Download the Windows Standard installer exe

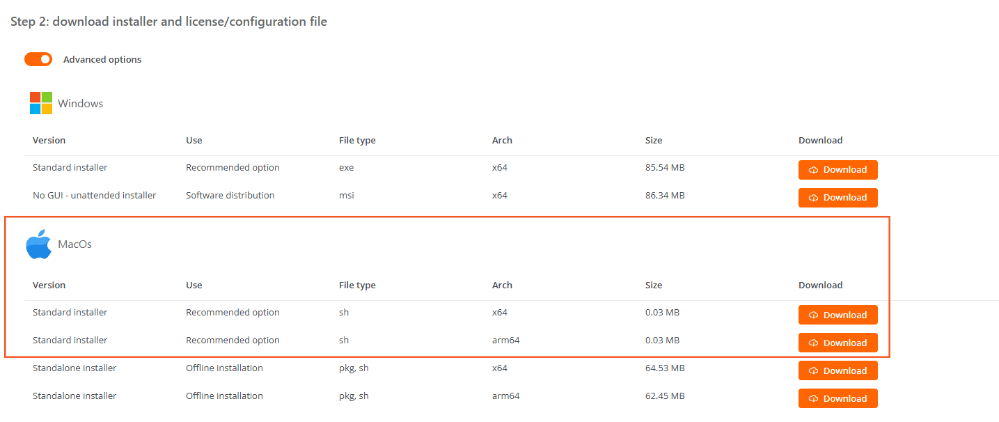click(838, 170)
